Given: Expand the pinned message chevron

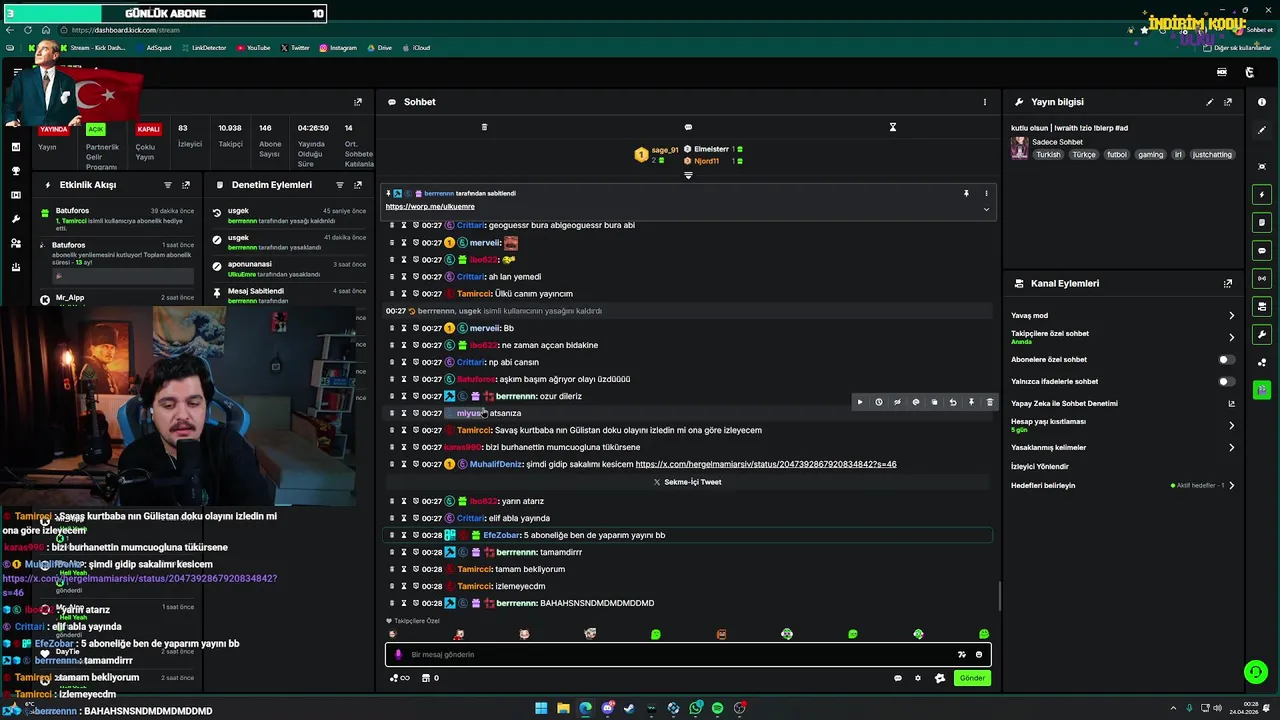Looking at the screenshot, I should point(986,209).
